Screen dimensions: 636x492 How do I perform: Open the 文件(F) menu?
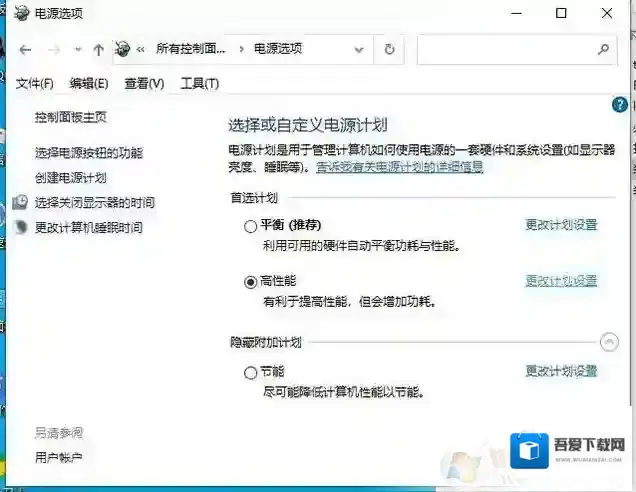(x=34, y=84)
